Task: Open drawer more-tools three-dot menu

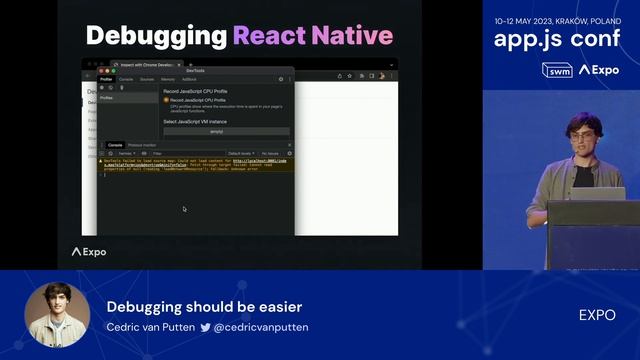Action: point(102,145)
